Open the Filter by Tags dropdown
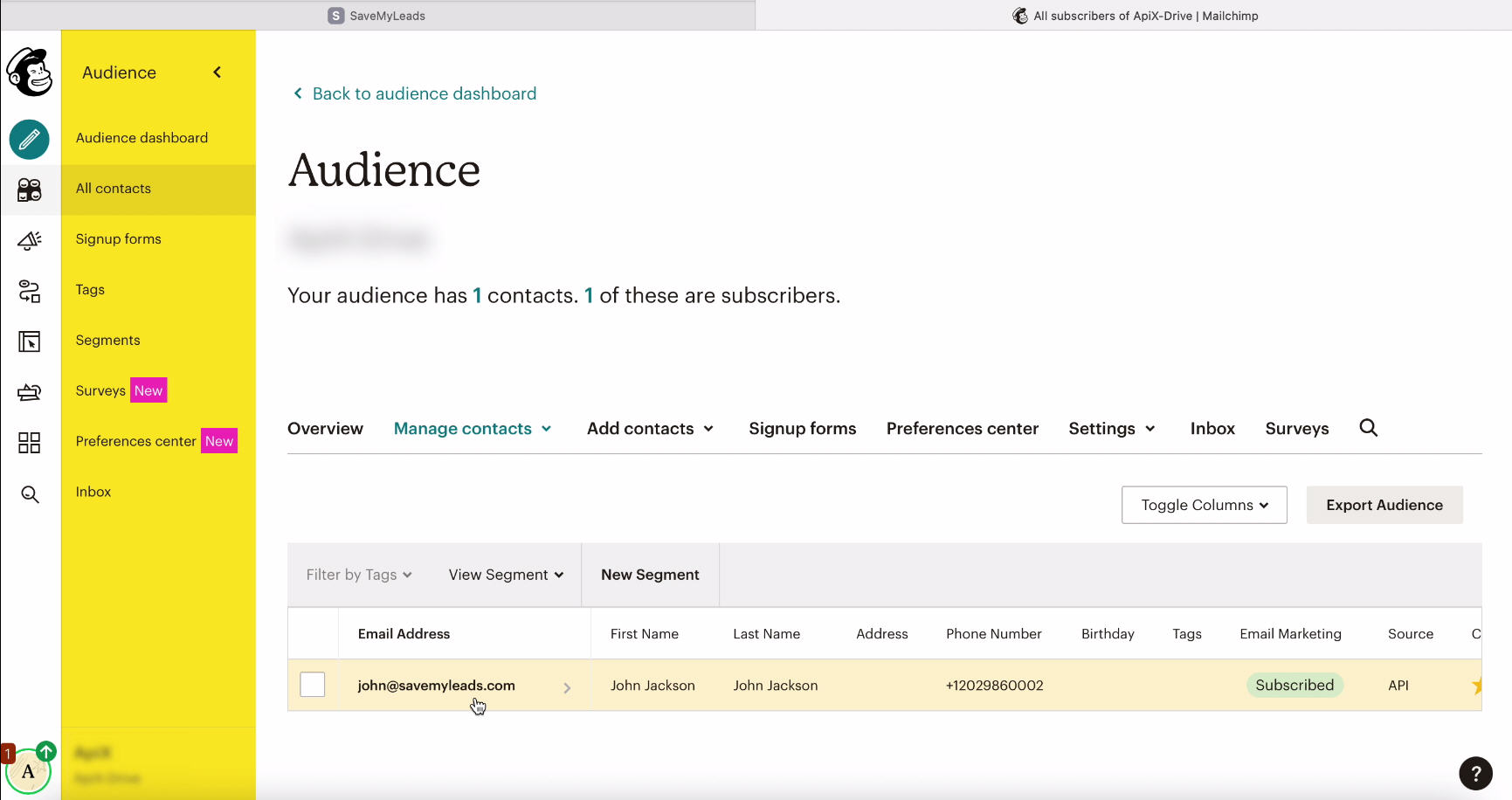 click(x=359, y=575)
